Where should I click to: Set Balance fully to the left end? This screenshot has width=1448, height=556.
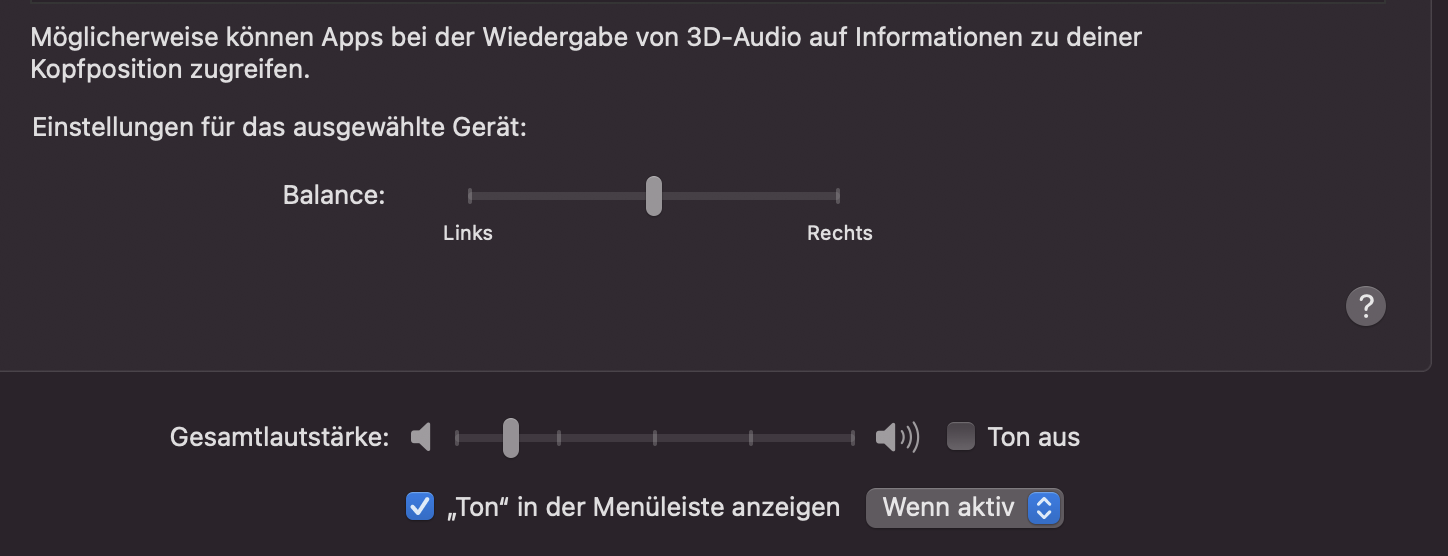469,195
